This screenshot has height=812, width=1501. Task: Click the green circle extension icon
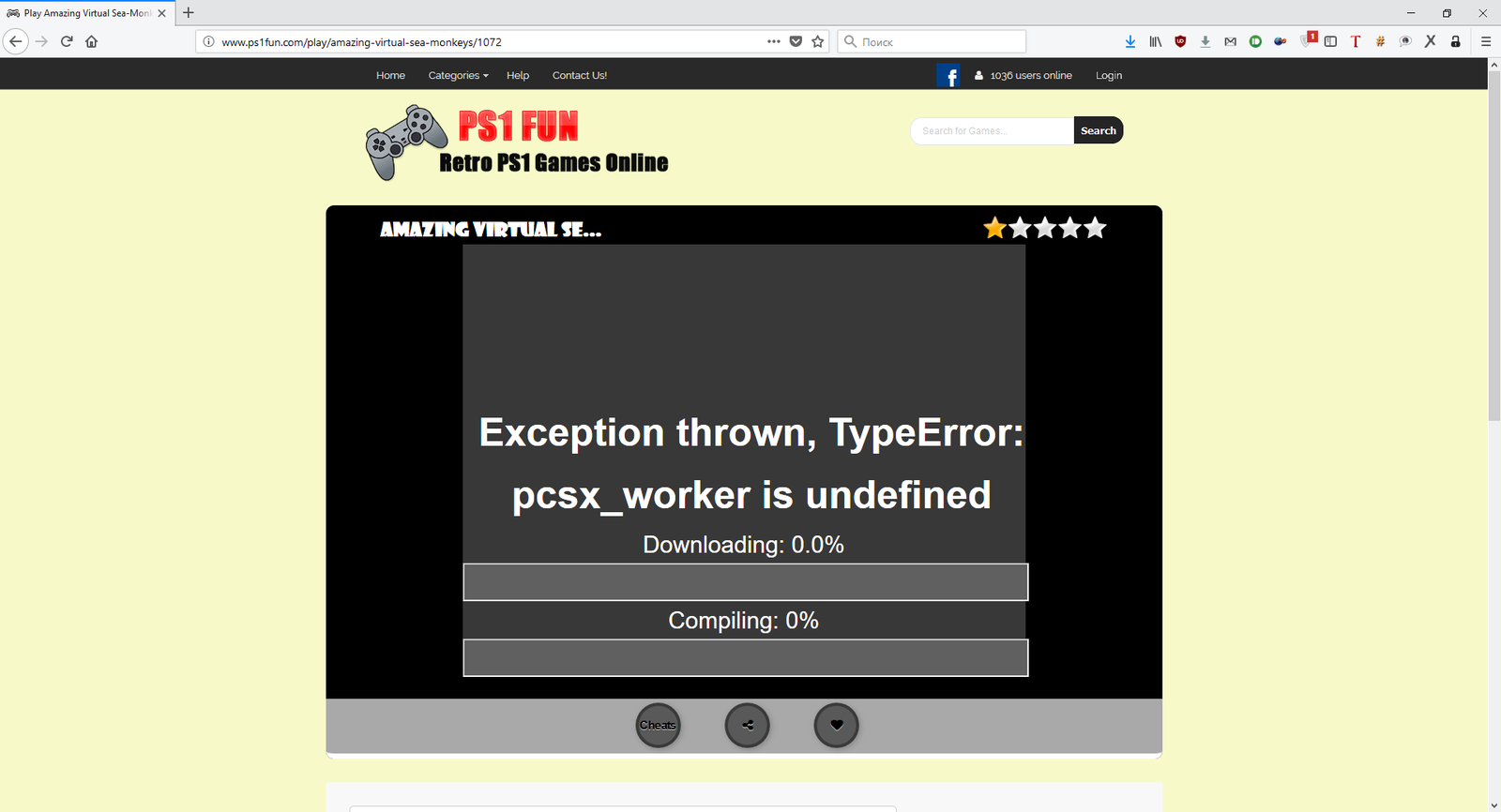pos(1255,41)
